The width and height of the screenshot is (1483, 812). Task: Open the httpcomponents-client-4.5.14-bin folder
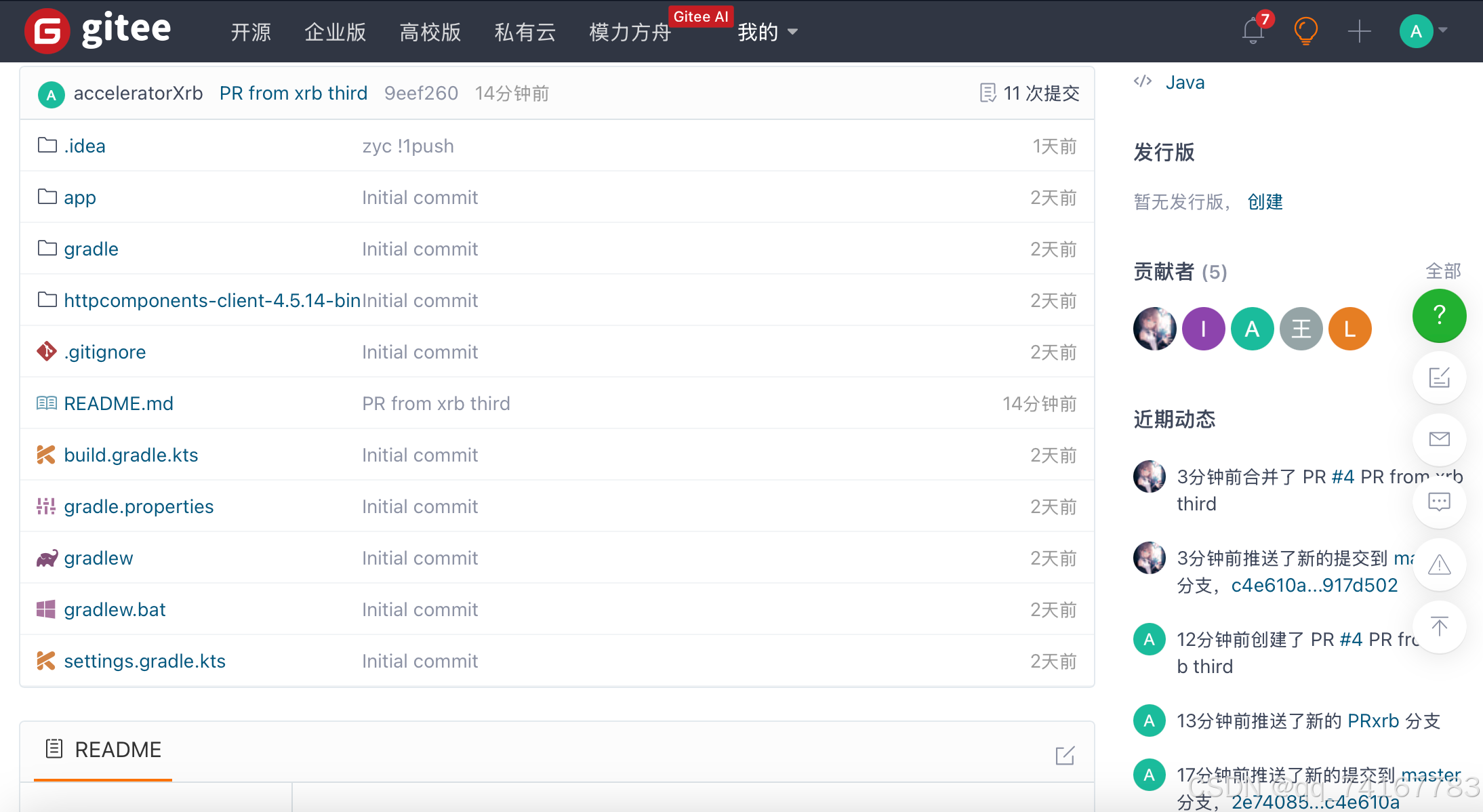[x=211, y=300]
